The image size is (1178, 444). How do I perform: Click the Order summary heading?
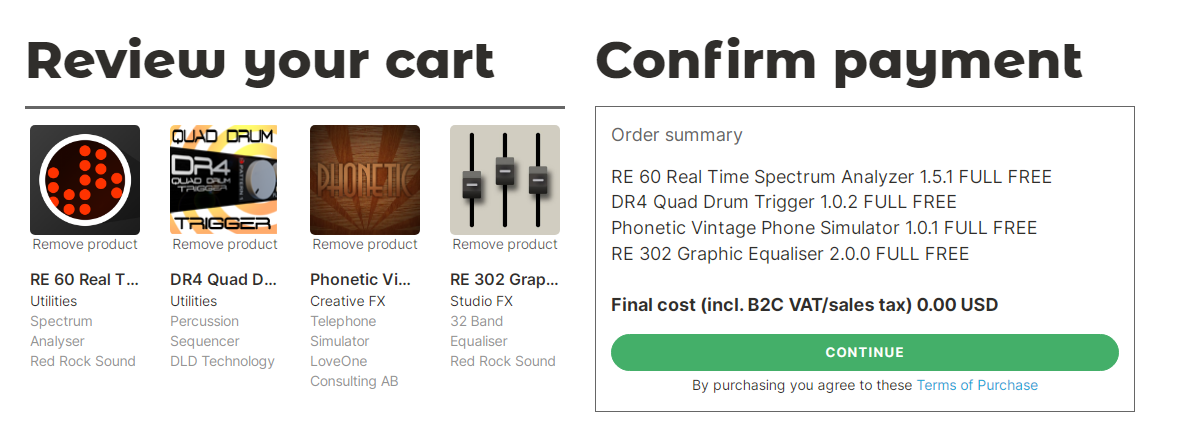(677, 135)
